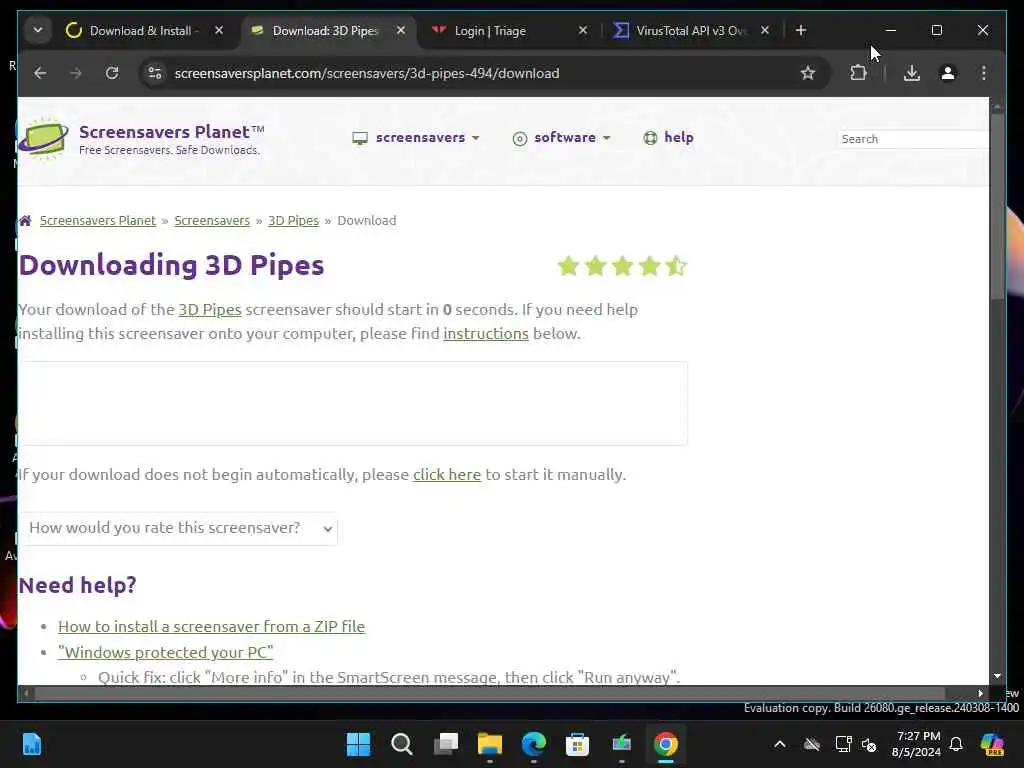Click the site Search input field
The height and width of the screenshot is (768, 1024).
point(912,139)
